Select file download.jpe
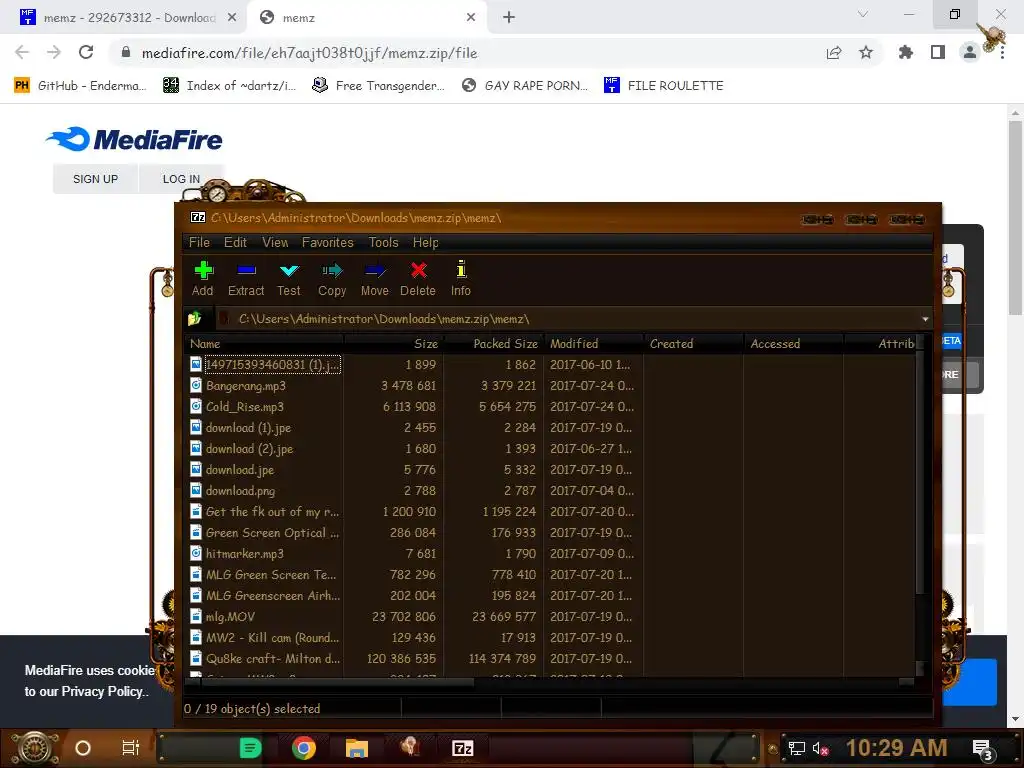 coord(240,470)
